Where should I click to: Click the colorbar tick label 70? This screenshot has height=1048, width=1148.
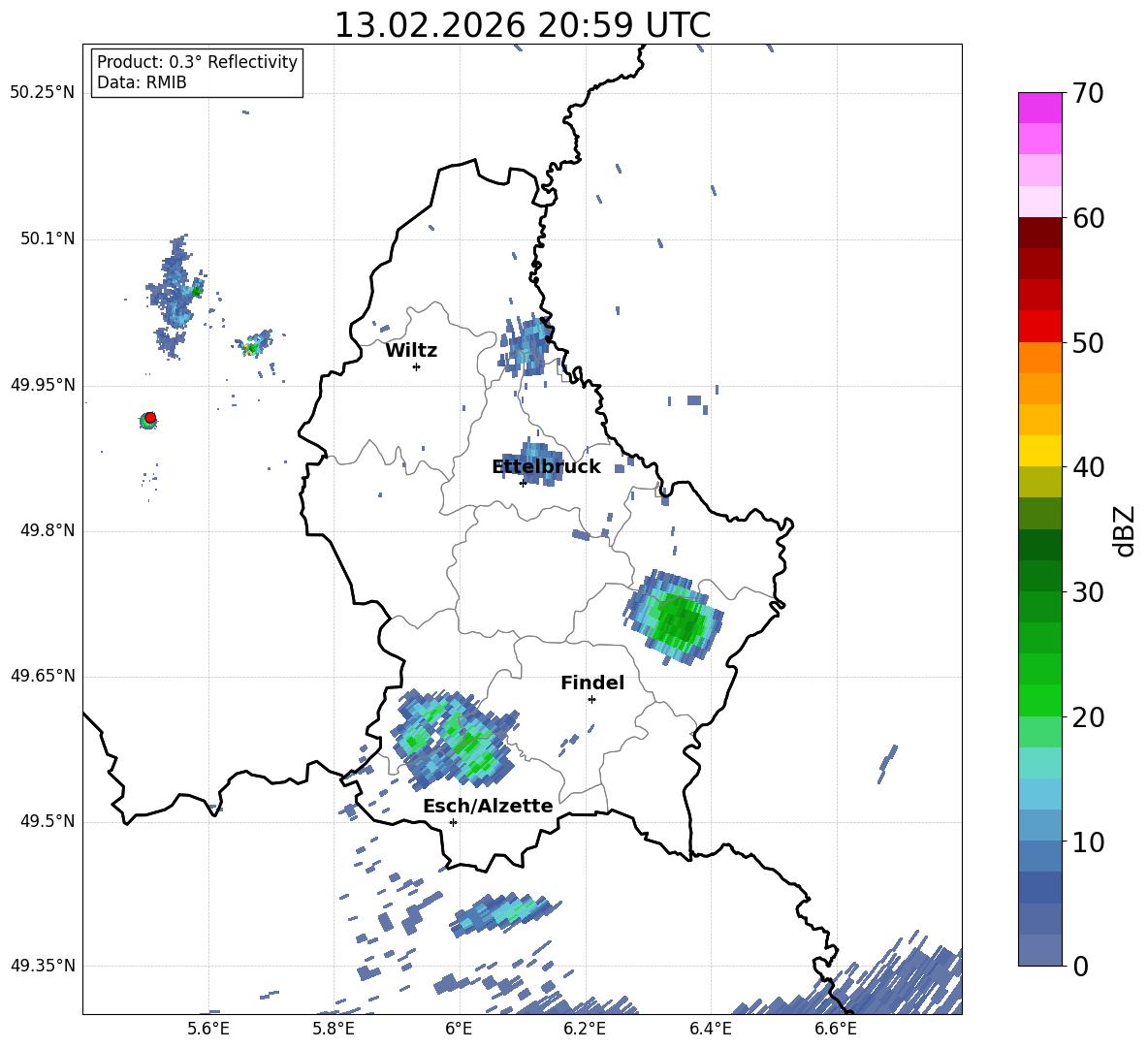[x=1088, y=94]
